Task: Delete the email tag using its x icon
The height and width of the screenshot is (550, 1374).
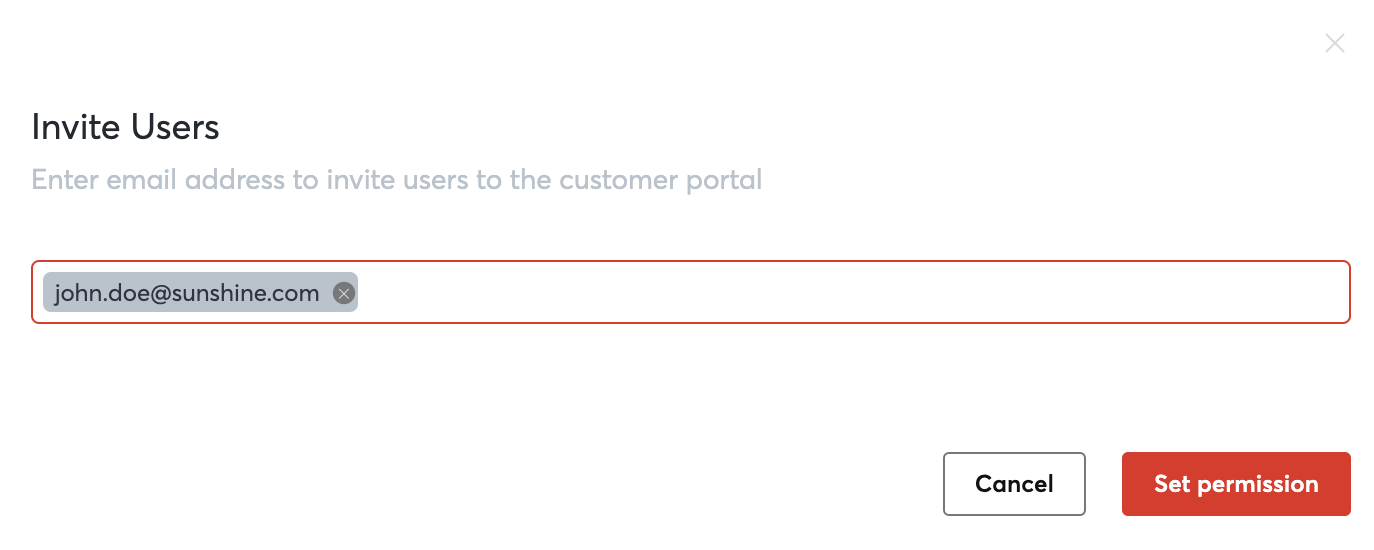Action: point(344,293)
